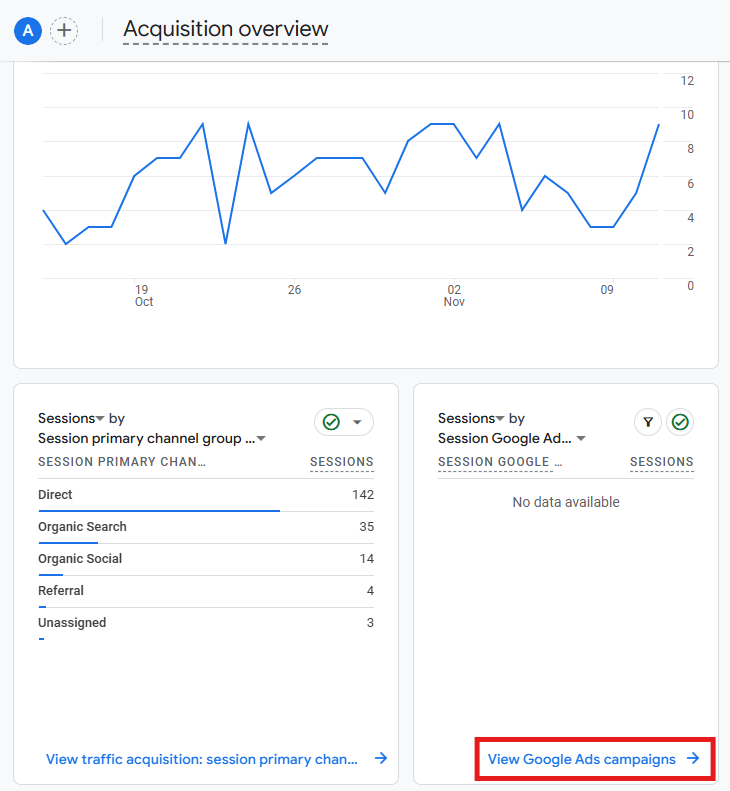Click the SESSION PRIMARY CHAN… column header
The width and height of the screenshot is (730, 791).
(122, 462)
